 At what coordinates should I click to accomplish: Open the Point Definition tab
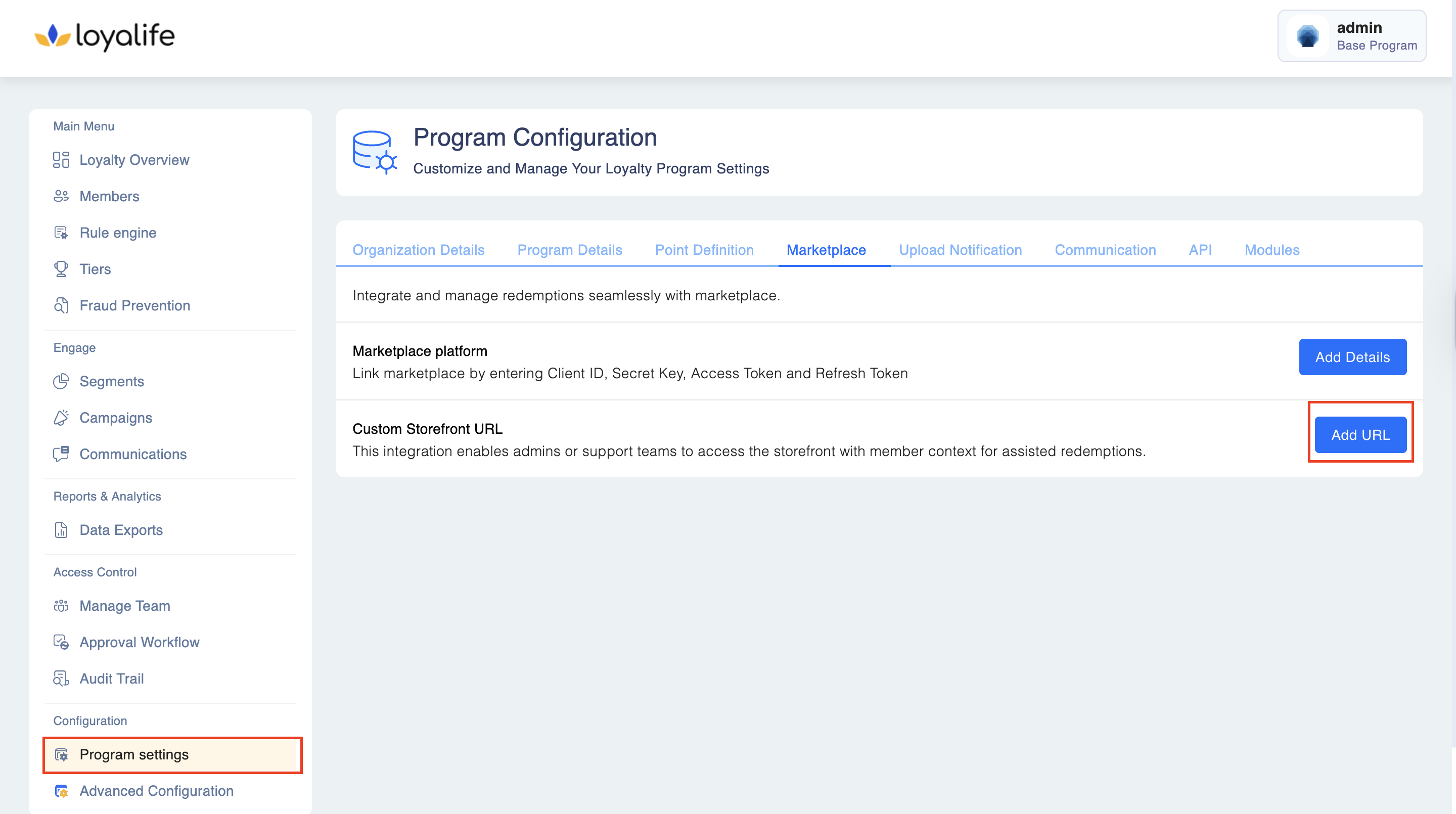coord(704,250)
